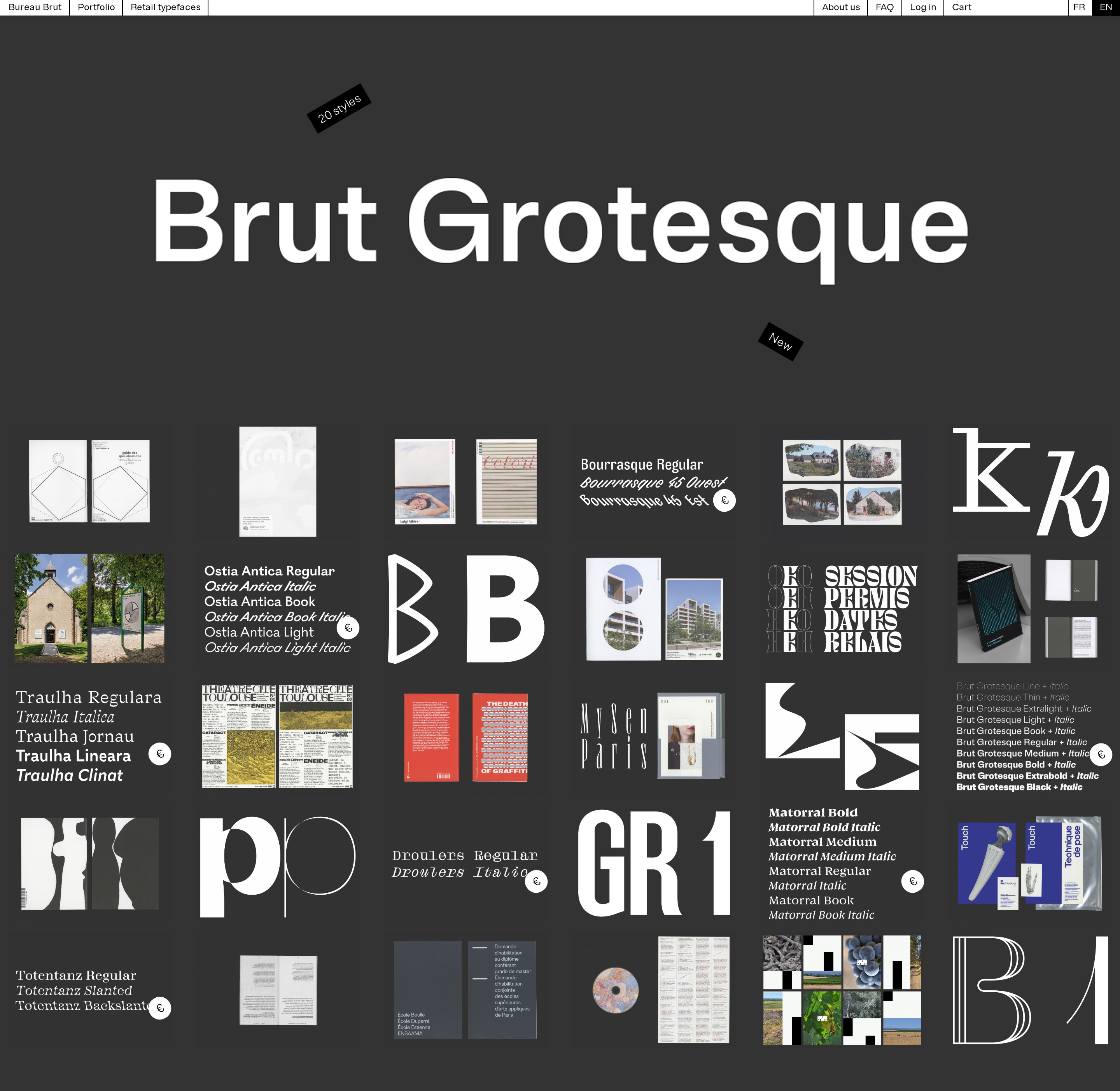Click the euro icon beside Matorral Regular
This screenshot has height=1091, width=1120.
(912, 881)
